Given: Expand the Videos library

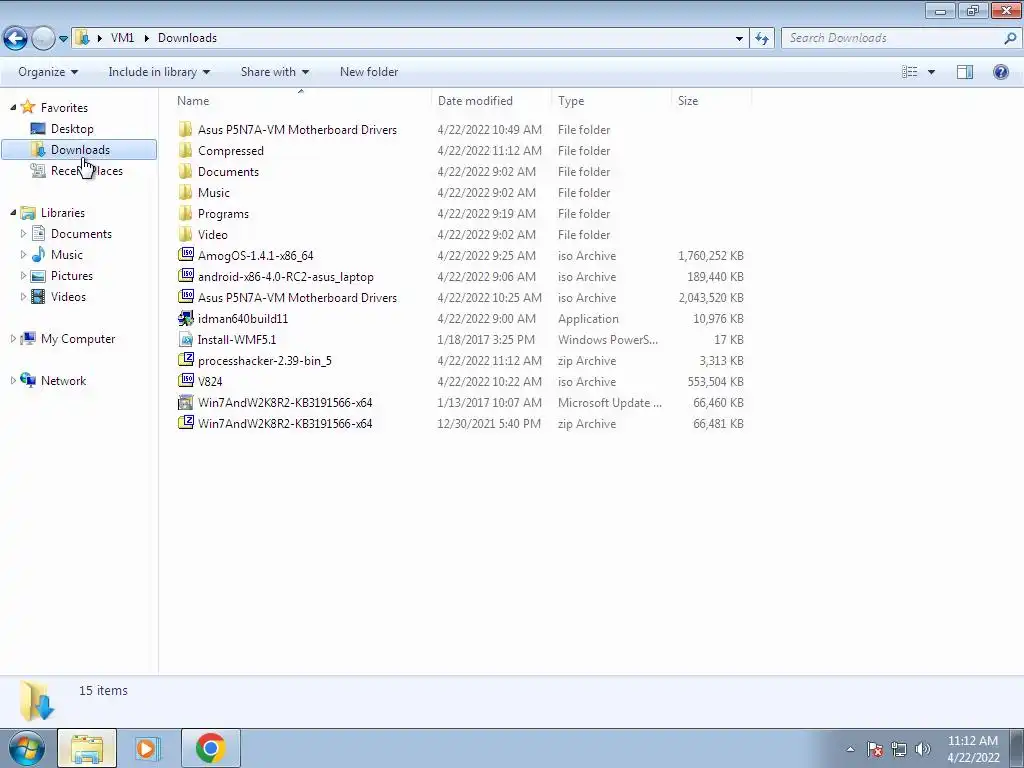Looking at the screenshot, I should tap(24, 296).
